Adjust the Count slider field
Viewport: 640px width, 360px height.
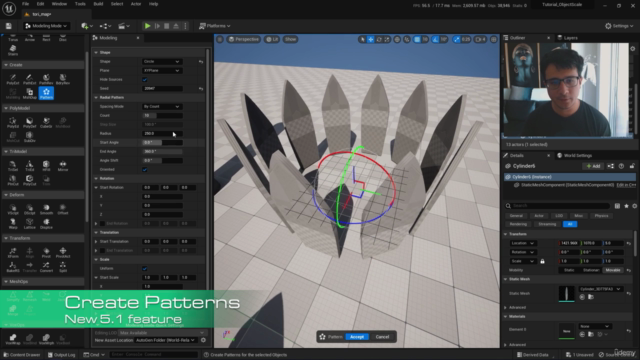(162, 116)
